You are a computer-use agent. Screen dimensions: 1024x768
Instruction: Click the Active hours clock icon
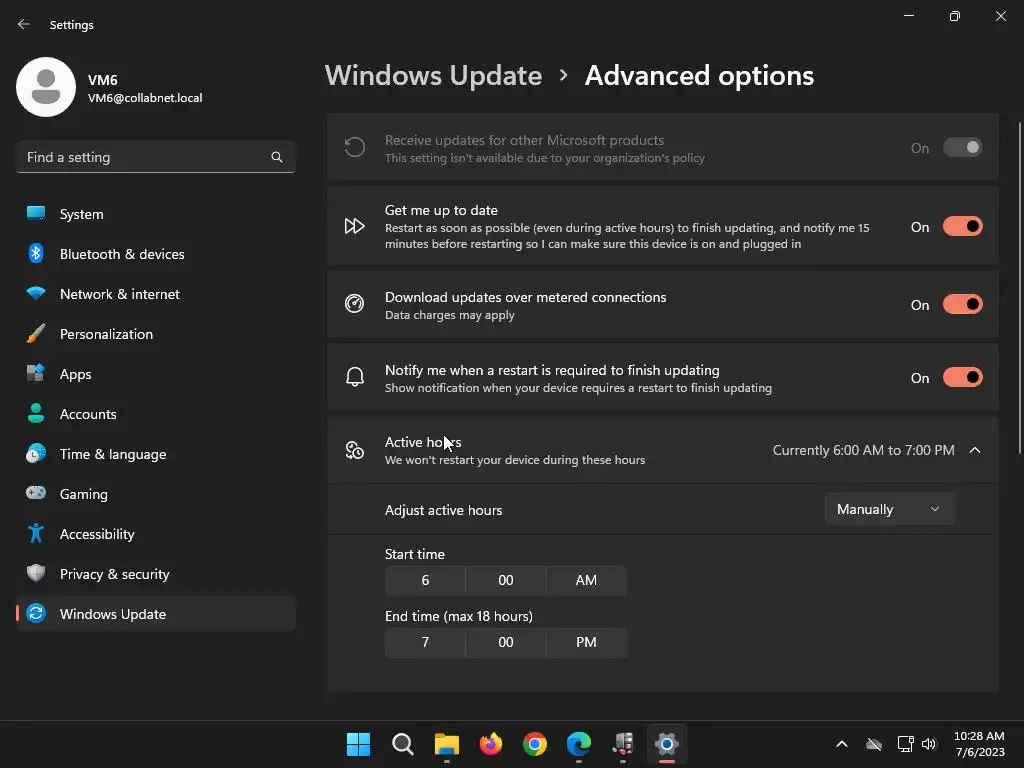click(x=355, y=450)
